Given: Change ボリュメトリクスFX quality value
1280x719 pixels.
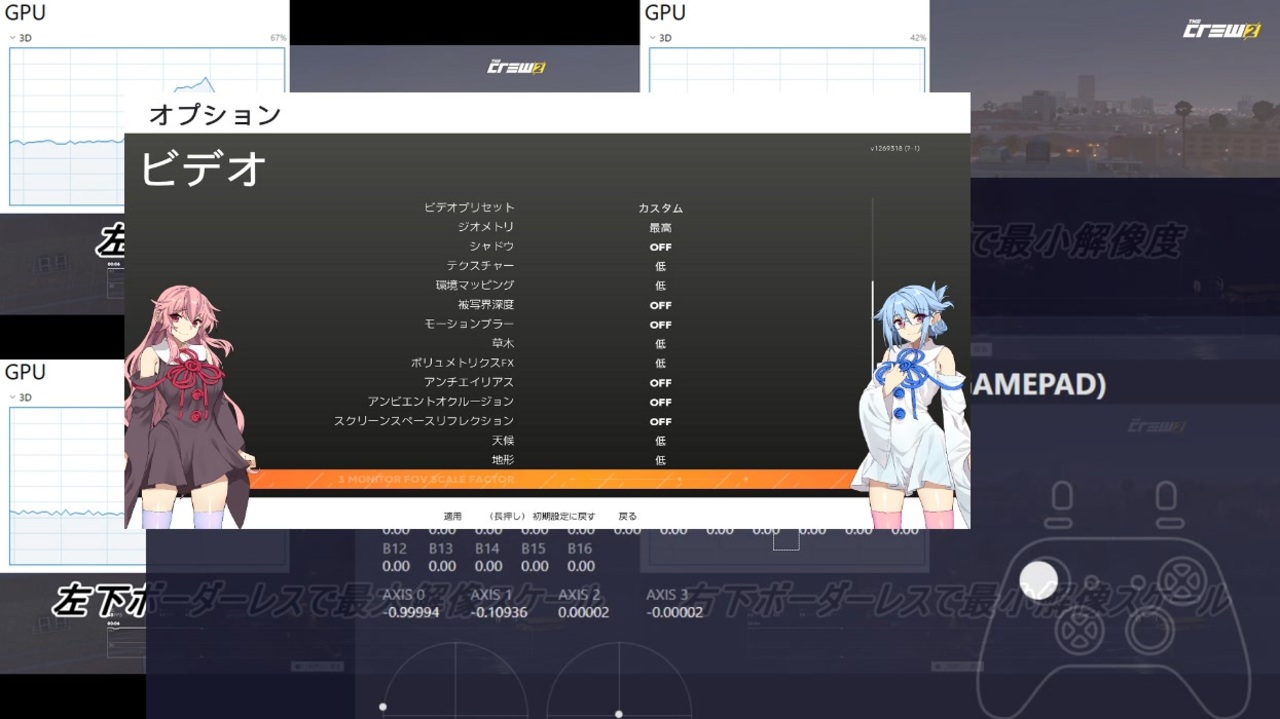Looking at the screenshot, I should (660, 363).
